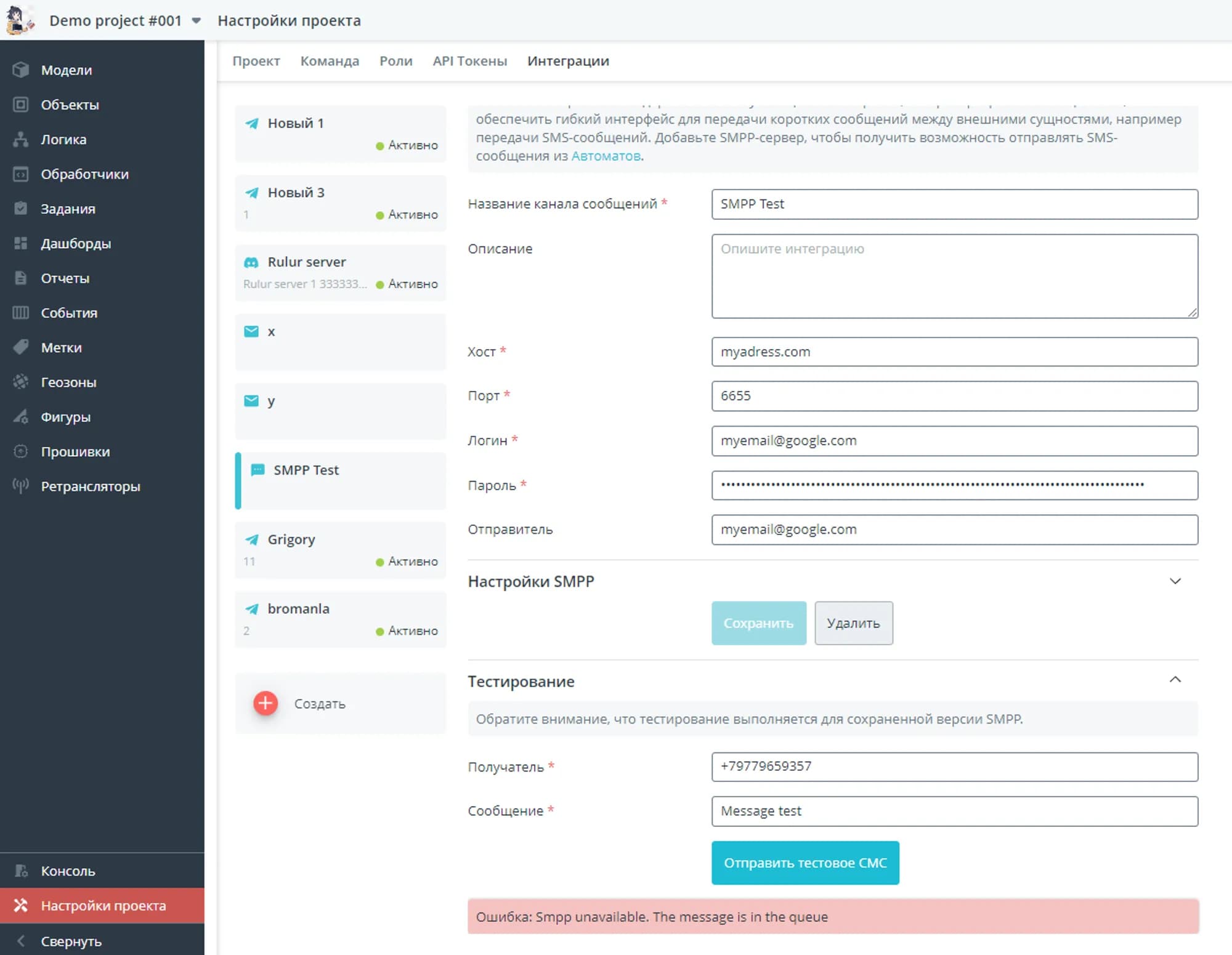Click the Dashboards grid icon

[21, 243]
